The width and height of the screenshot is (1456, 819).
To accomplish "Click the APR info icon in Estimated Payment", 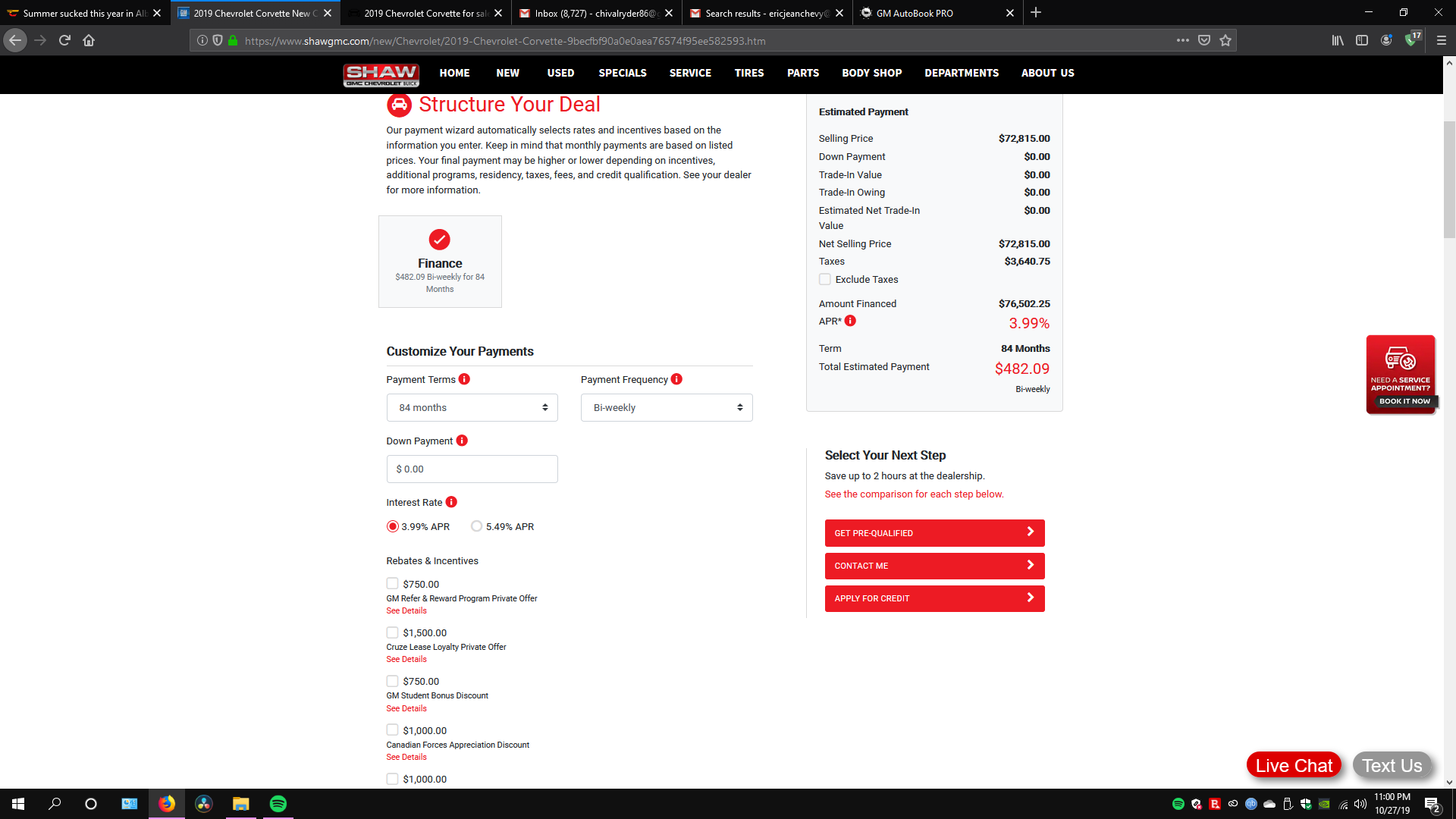I will tap(851, 321).
